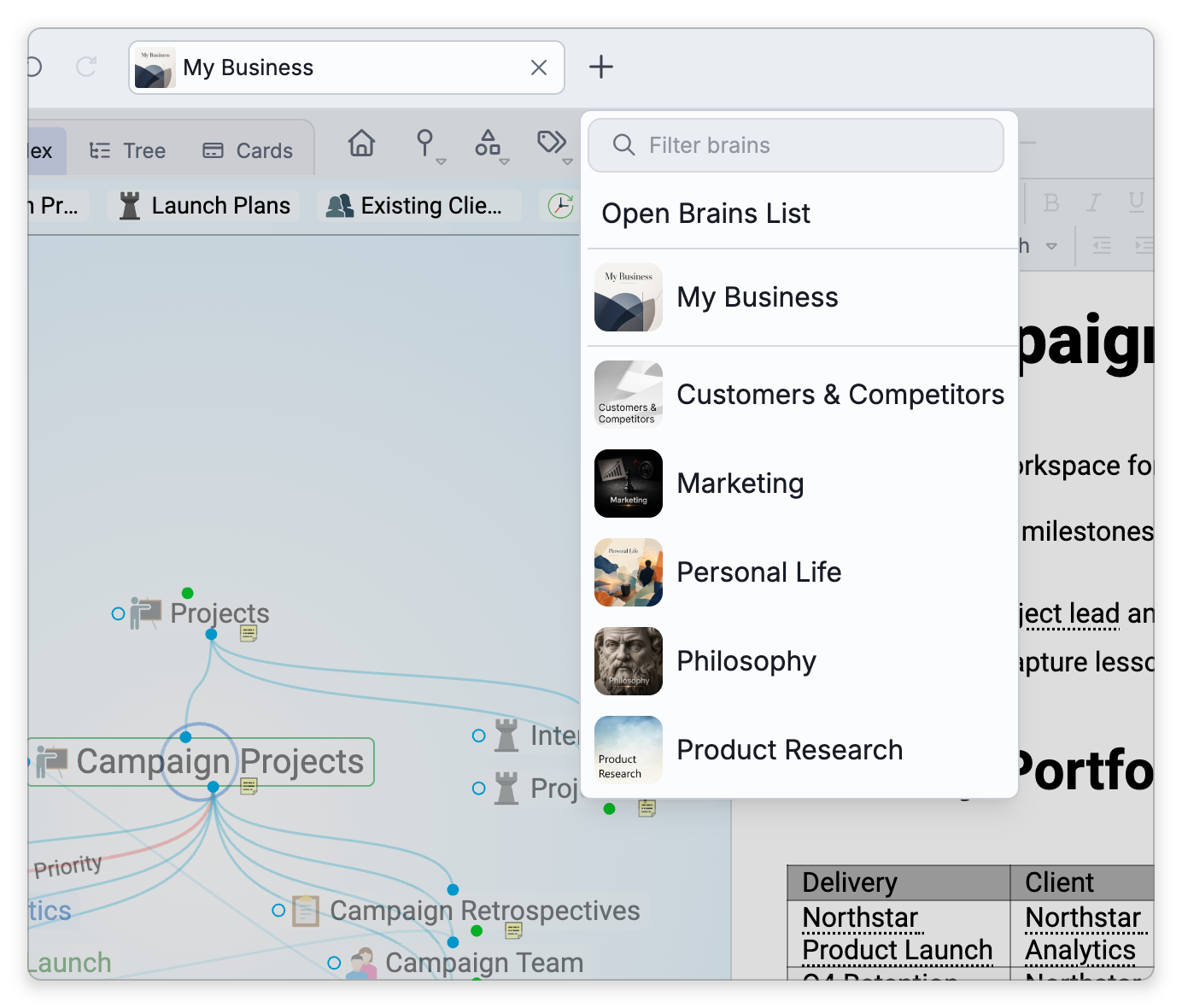
Task: Click the decrease indent icon
Action: 1102,246
